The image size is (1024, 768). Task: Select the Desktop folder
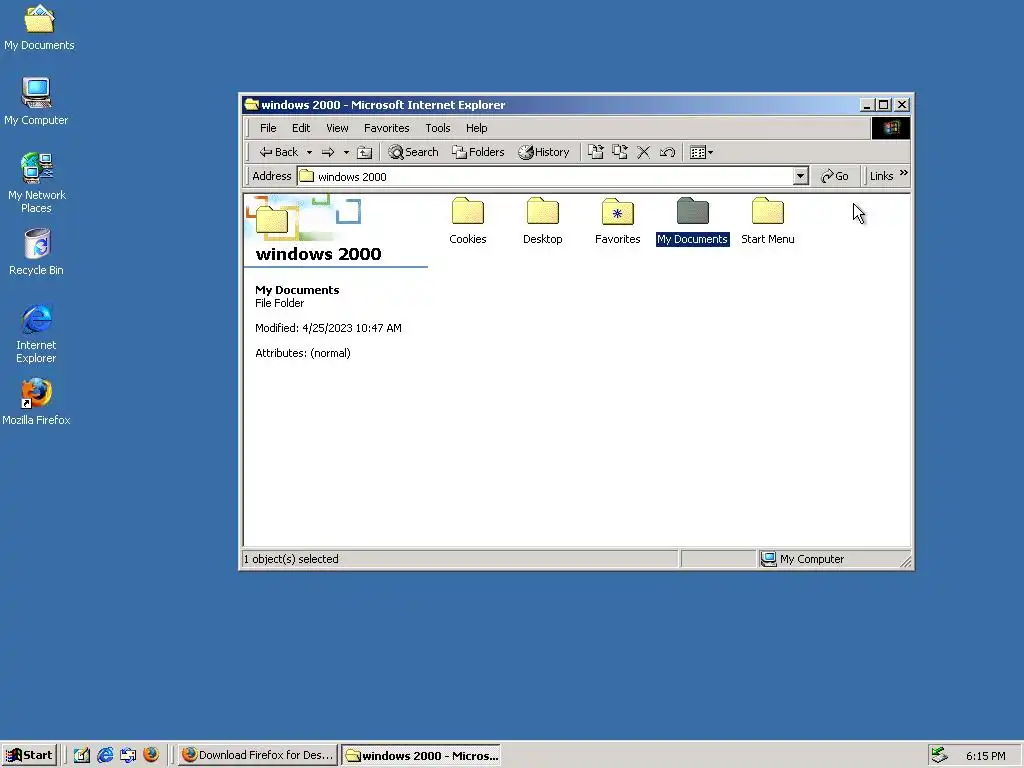pos(543,221)
